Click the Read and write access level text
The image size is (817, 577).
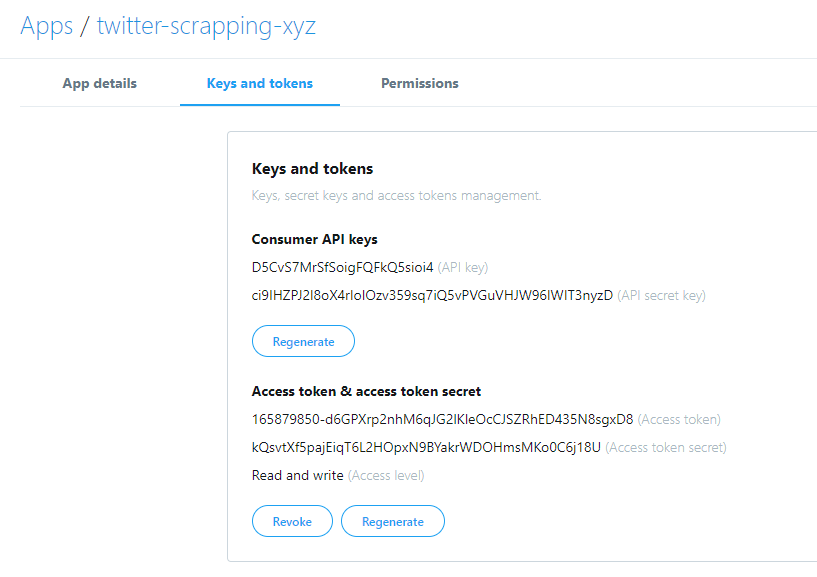point(297,475)
